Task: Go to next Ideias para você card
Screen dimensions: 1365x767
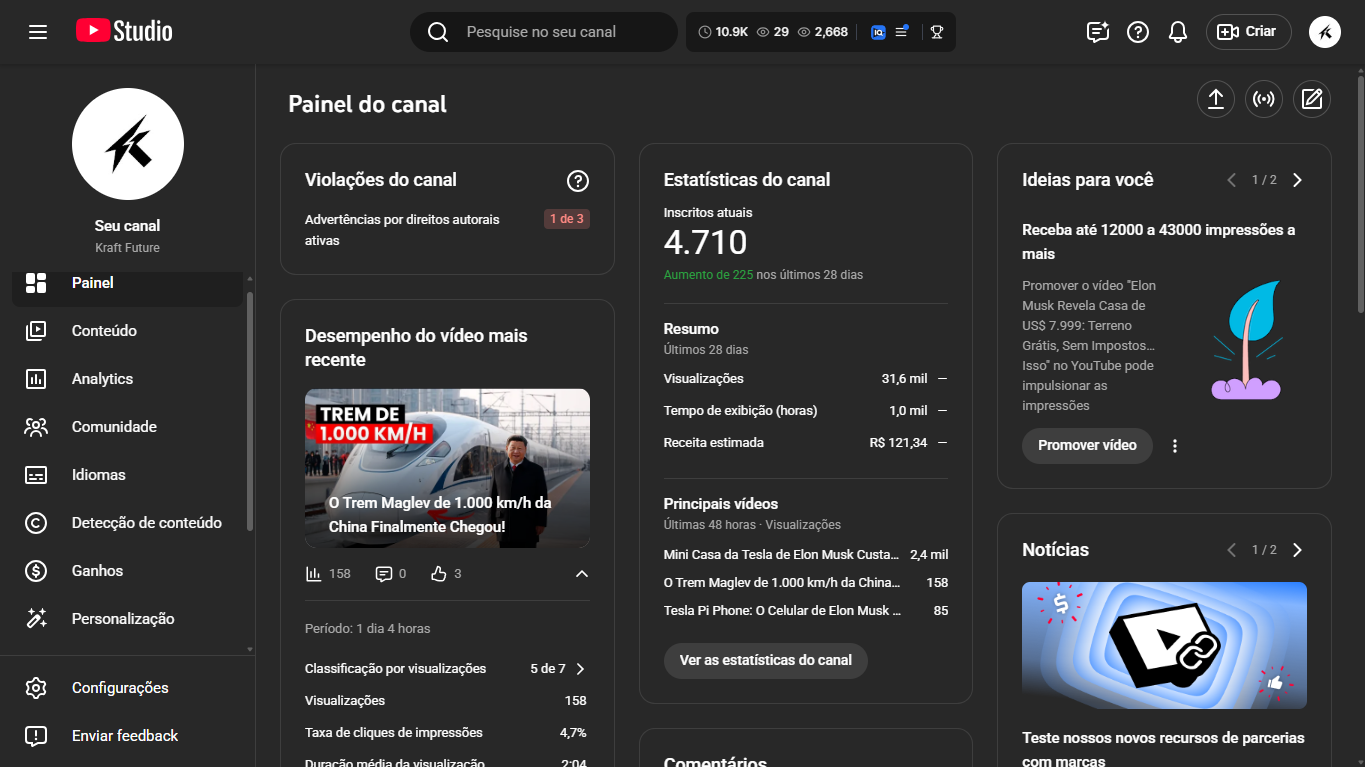Action: (1298, 180)
